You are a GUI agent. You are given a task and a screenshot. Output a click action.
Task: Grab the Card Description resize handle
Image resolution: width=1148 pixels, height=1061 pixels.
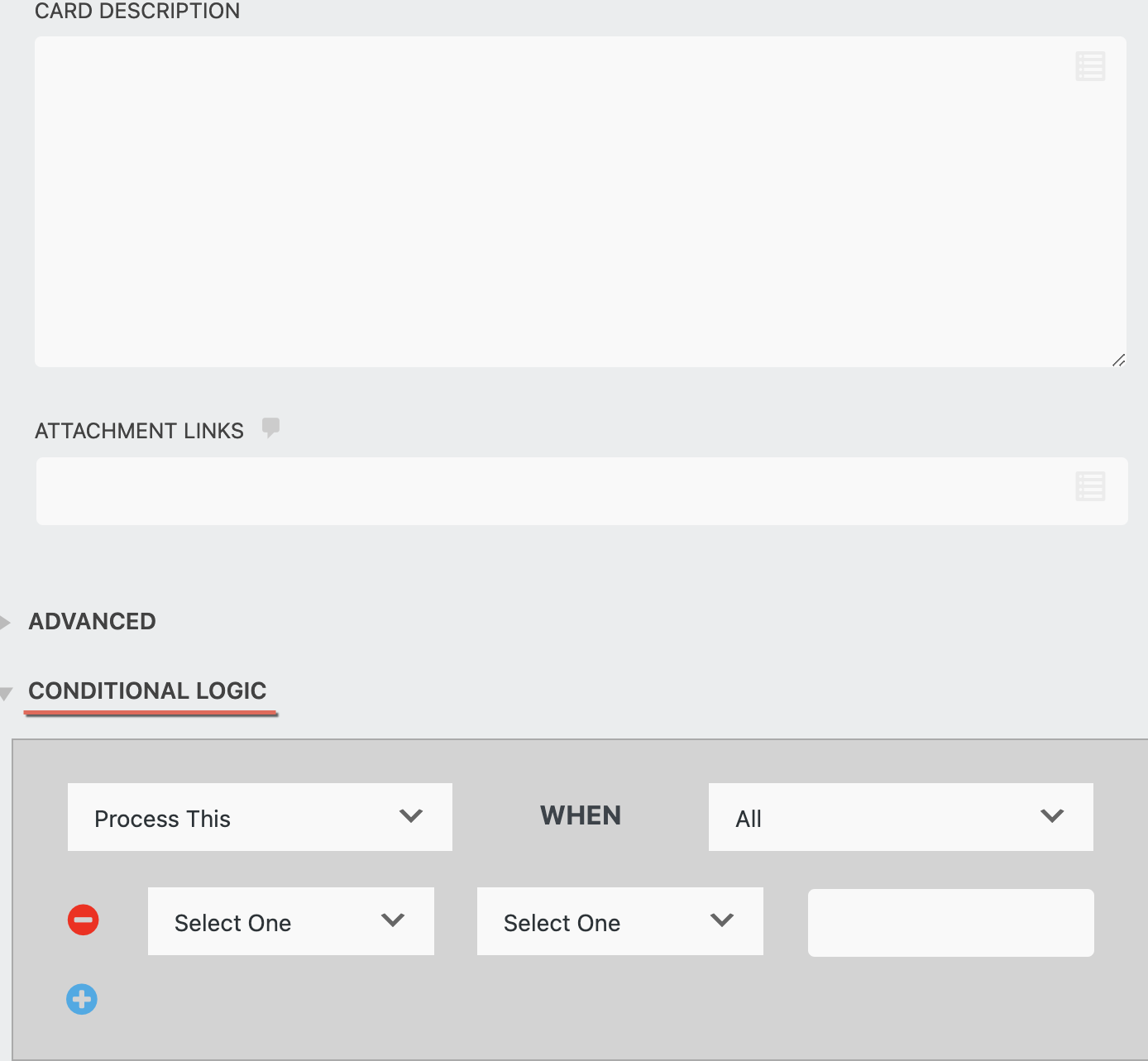(x=1118, y=360)
